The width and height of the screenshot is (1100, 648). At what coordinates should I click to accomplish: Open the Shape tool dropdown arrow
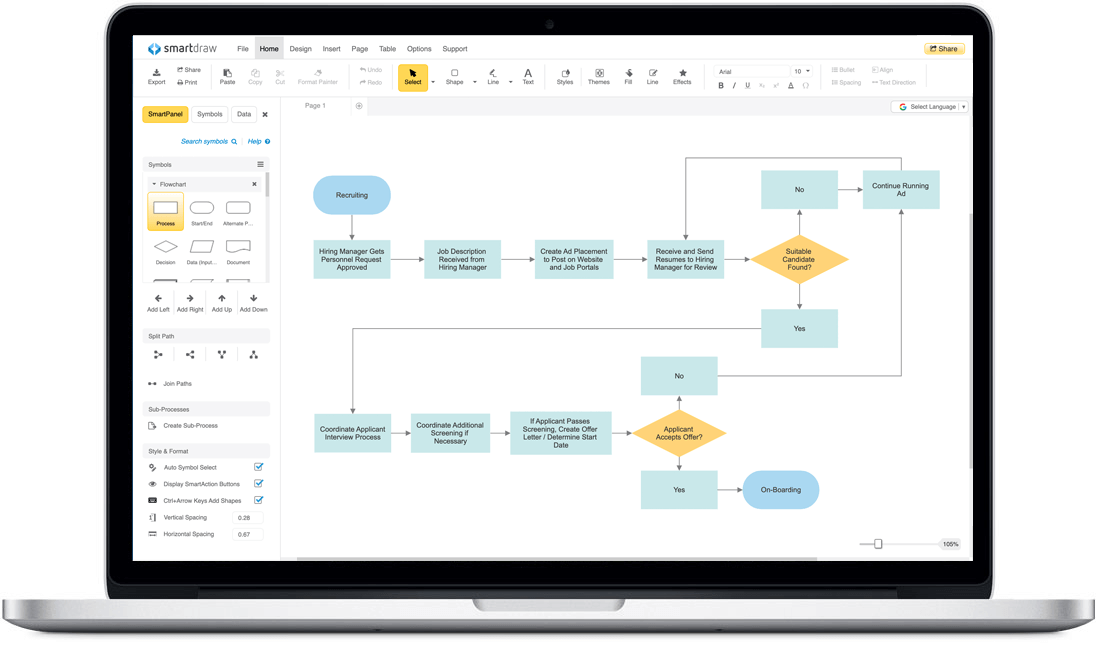click(475, 82)
